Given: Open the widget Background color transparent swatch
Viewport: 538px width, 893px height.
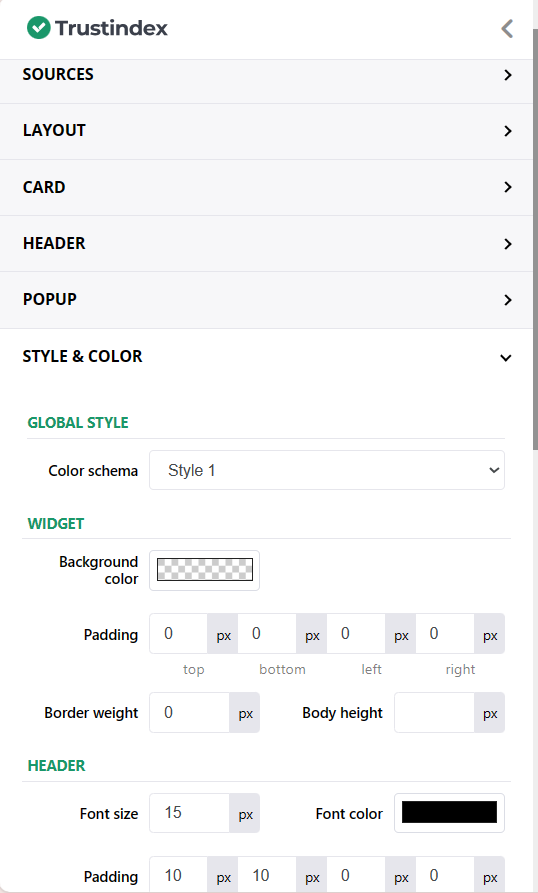Looking at the screenshot, I should [x=204, y=570].
